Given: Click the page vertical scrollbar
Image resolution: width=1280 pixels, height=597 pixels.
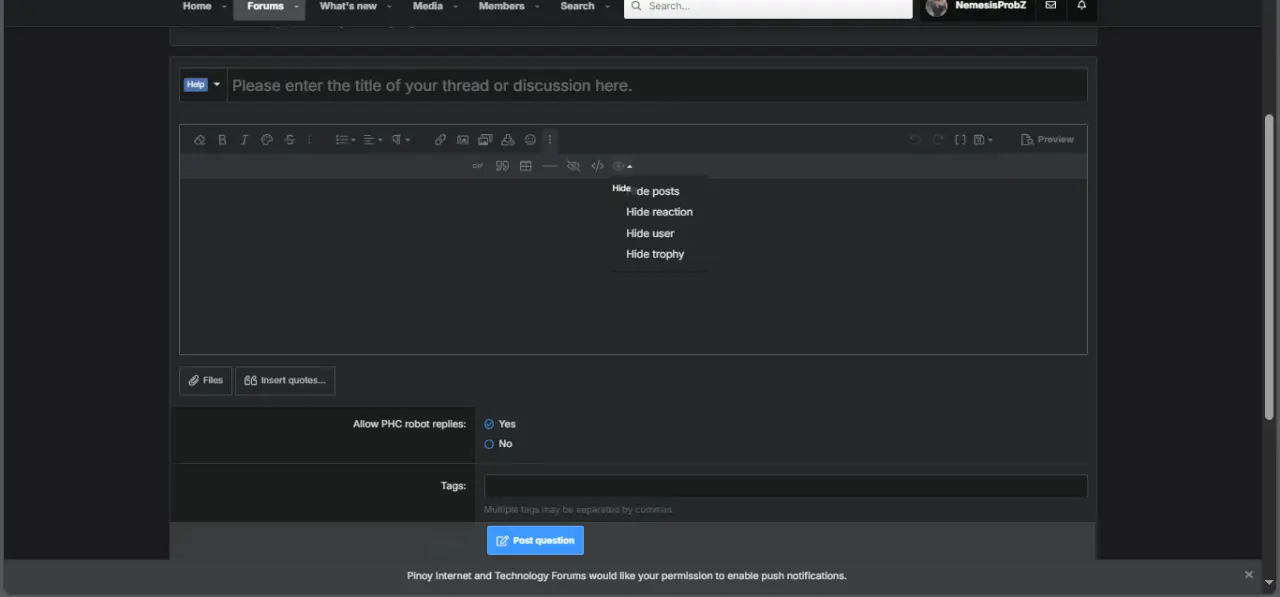Looking at the screenshot, I should tap(1270, 266).
